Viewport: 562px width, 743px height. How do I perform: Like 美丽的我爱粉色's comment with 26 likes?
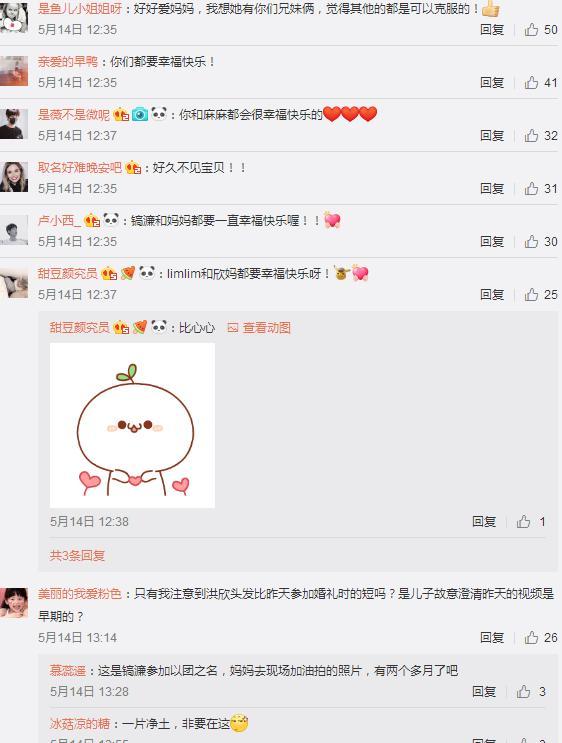[x=531, y=638]
